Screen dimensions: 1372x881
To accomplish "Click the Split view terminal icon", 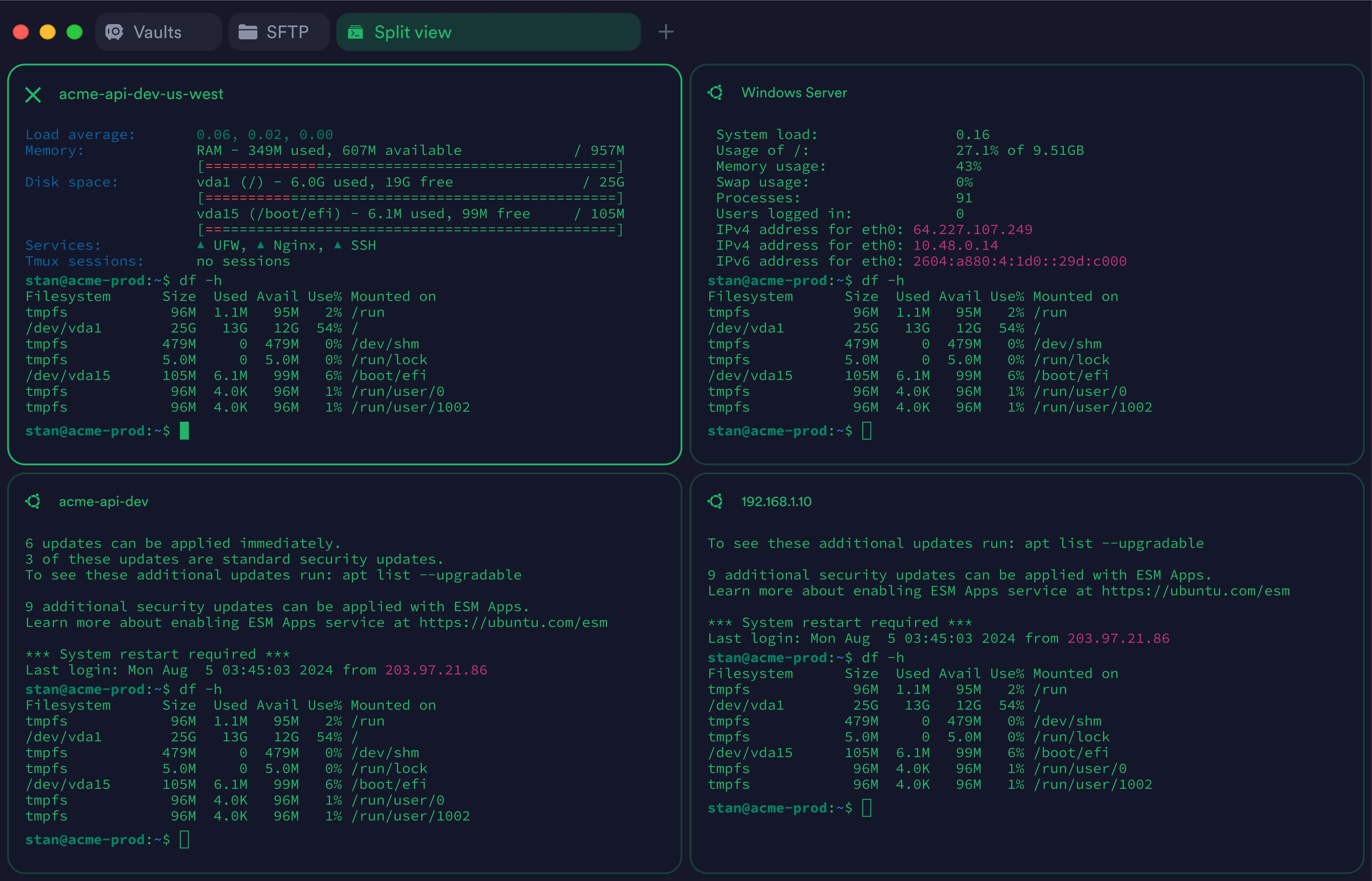I will pyautogui.click(x=355, y=32).
